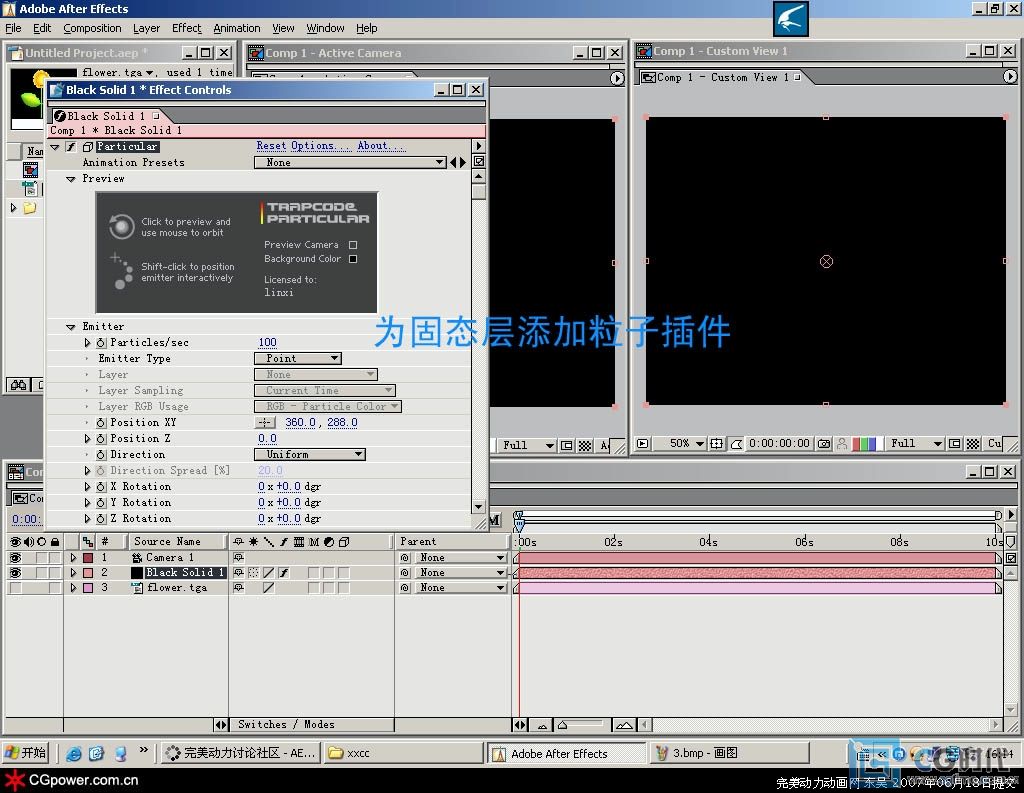Open the Emitter Type dropdown

coord(298,358)
